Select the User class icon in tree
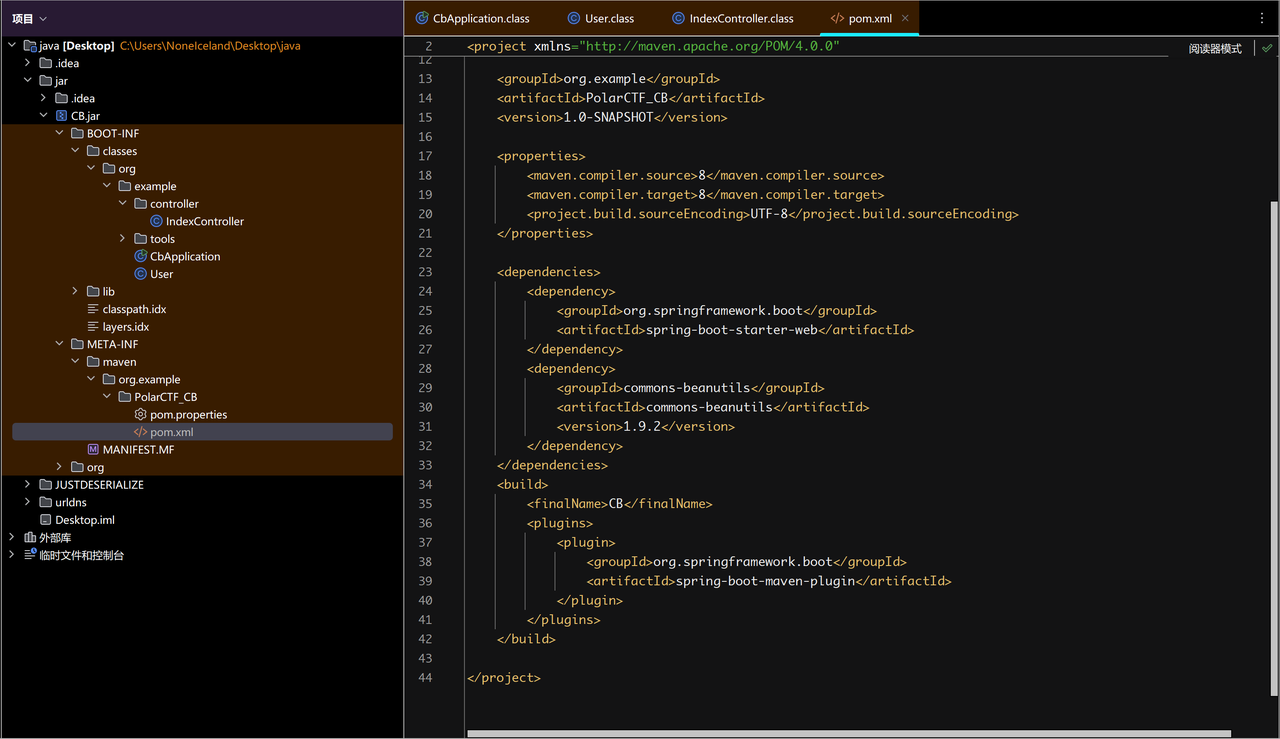The width and height of the screenshot is (1280, 739). [x=140, y=274]
